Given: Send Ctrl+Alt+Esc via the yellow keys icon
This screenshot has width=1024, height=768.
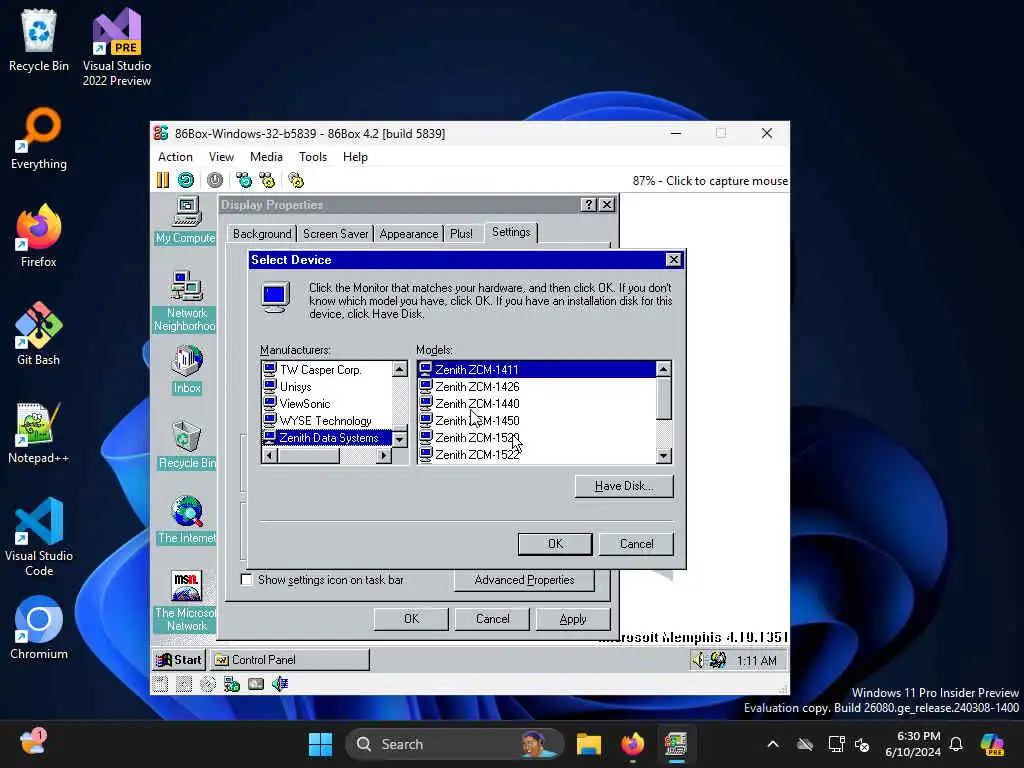Looking at the screenshot, I should point(267,180).
